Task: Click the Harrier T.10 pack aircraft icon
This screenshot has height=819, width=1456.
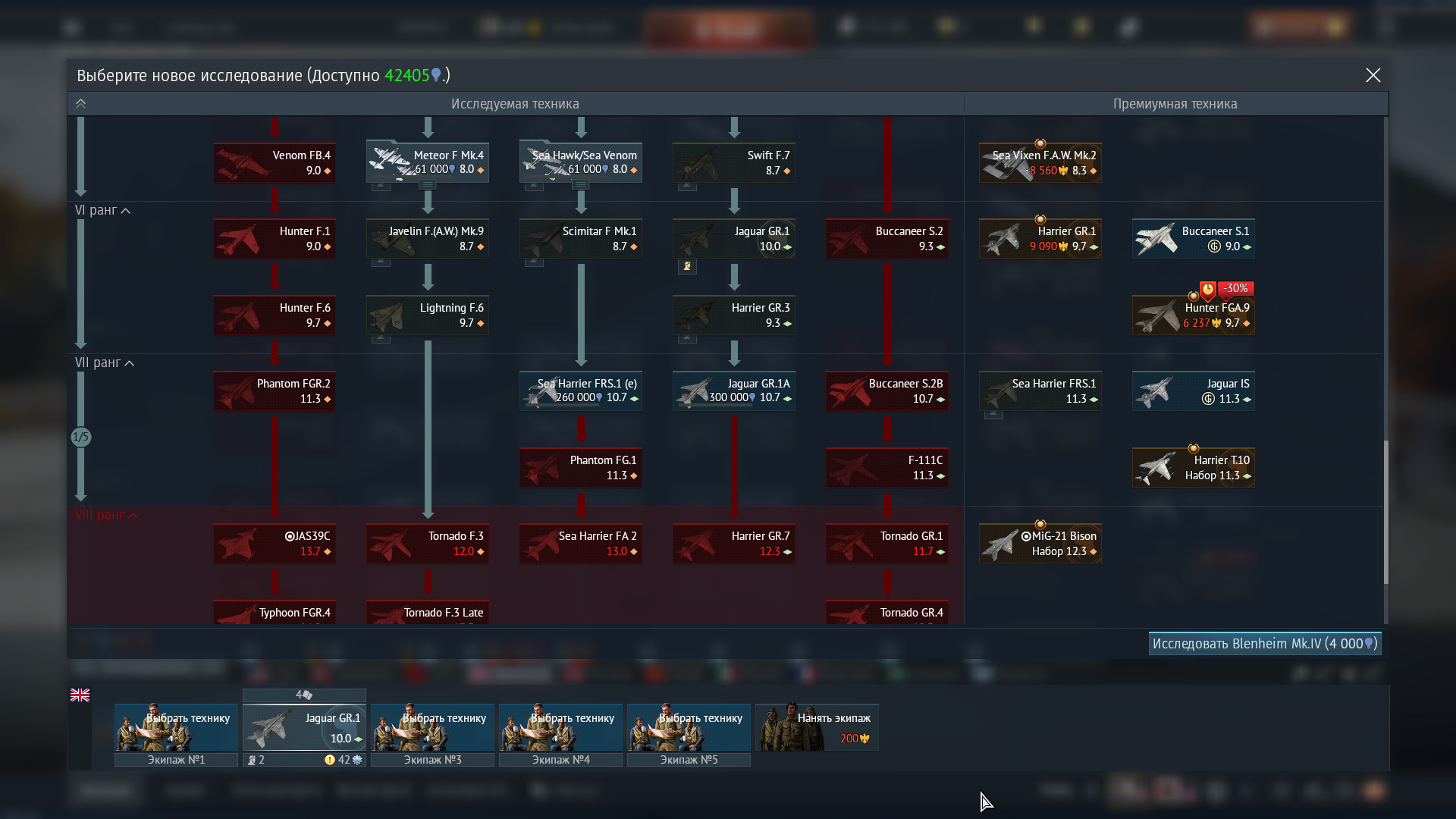Action: click(1194, 468)
